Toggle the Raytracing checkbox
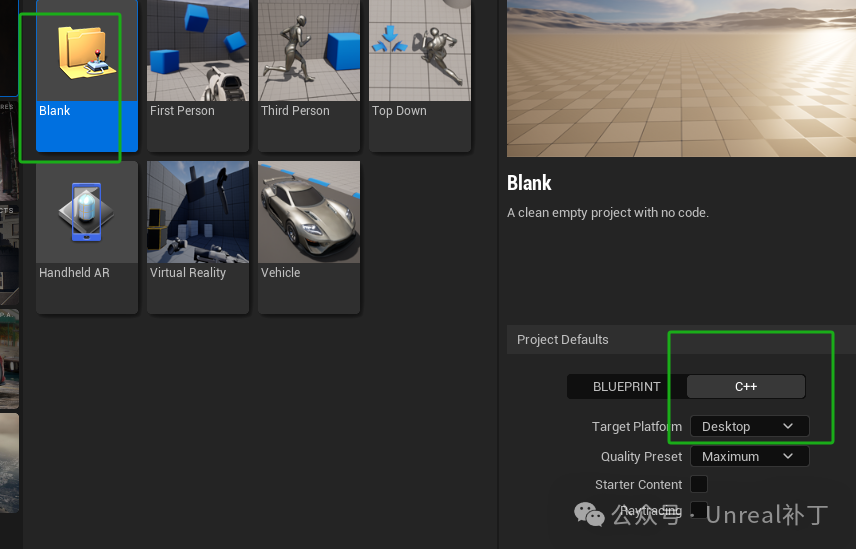This screenshot has height=549, width=856. click(699, 510)
